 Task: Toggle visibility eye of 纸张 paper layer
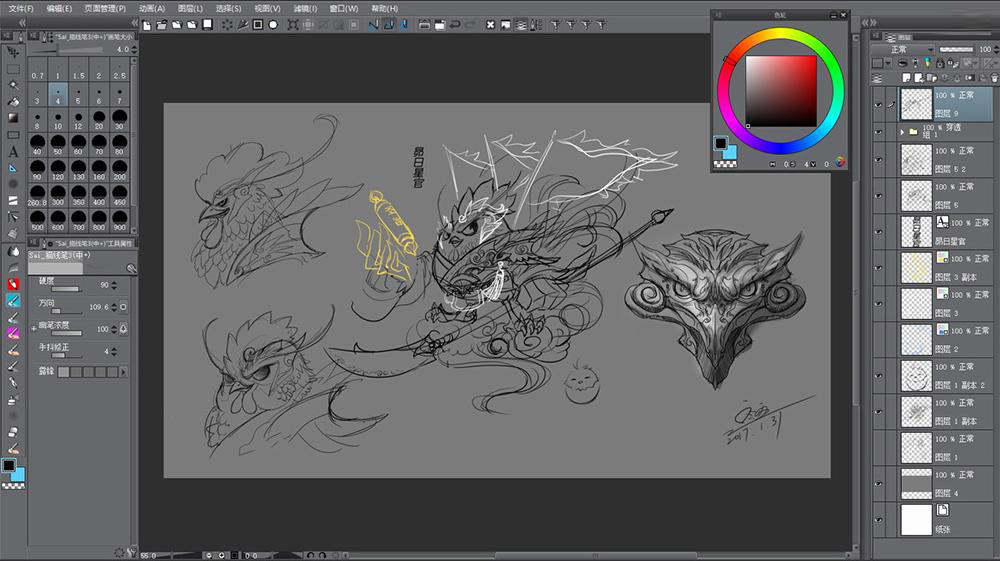point(878,520)
